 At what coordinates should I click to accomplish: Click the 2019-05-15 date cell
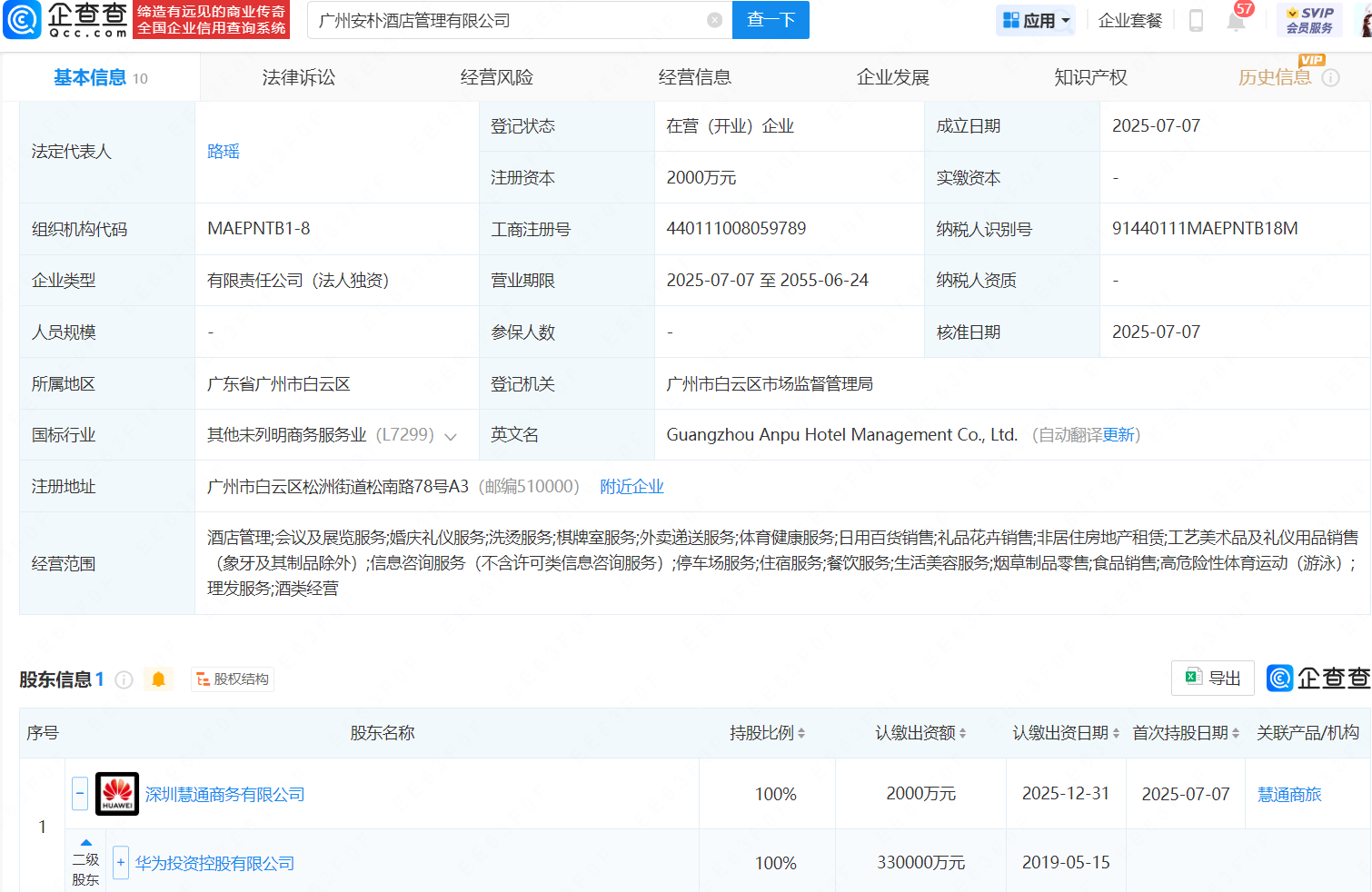tap(1066, 863)
